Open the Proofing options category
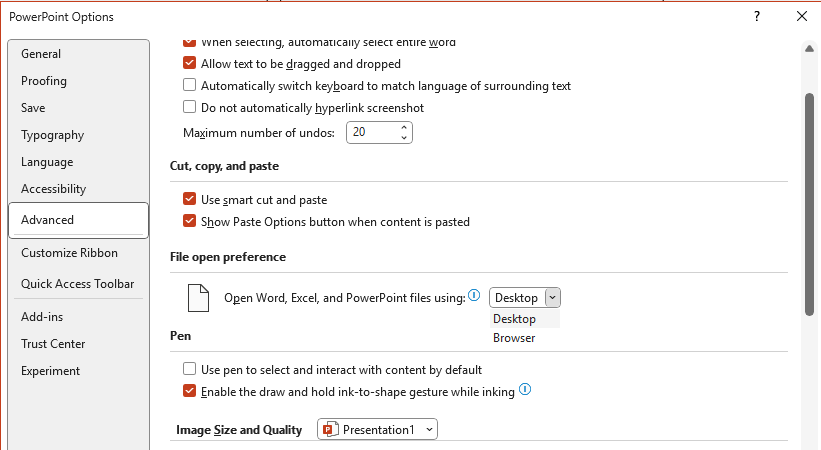The image size is (821, 450). coord(79,81)
